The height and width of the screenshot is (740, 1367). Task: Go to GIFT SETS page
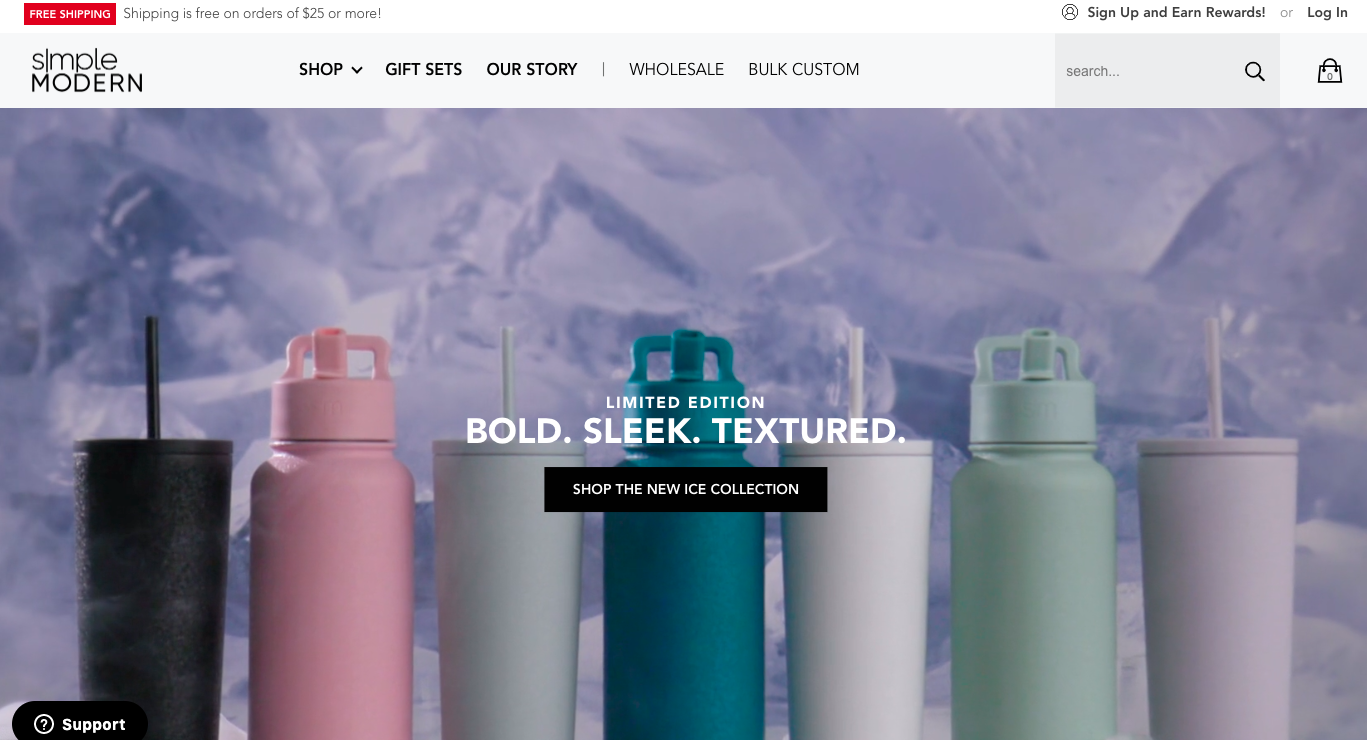click(x=424, y=69)
